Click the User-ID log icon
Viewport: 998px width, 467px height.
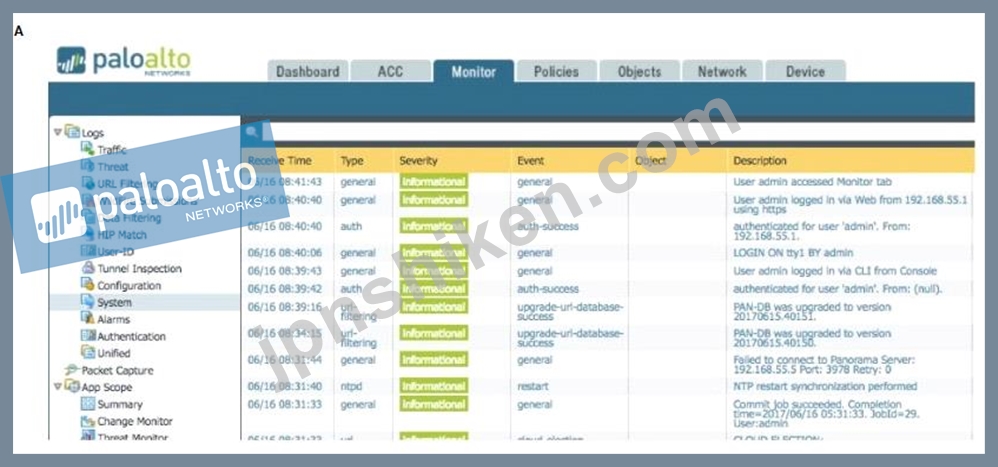pyautogui.click(x=88, y=251)
